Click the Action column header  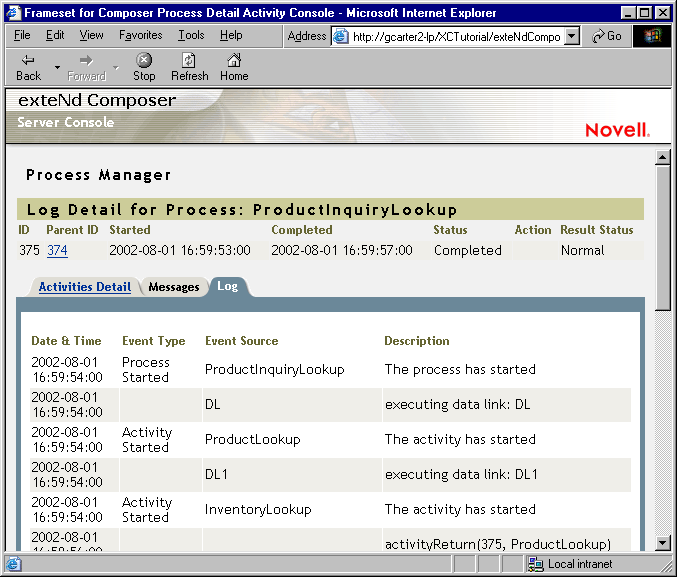pyautogui.click(x=533, y=230)
